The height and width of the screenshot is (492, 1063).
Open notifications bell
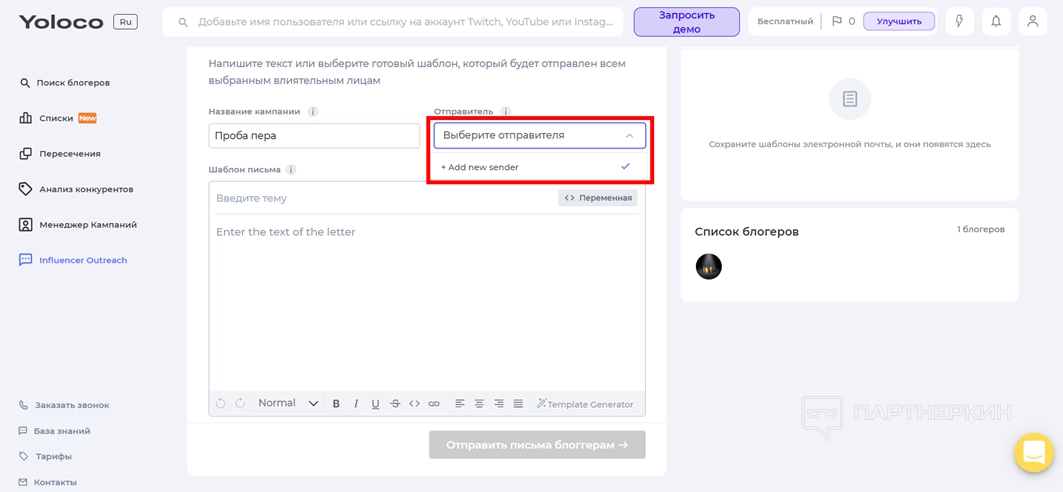(996, 22)
